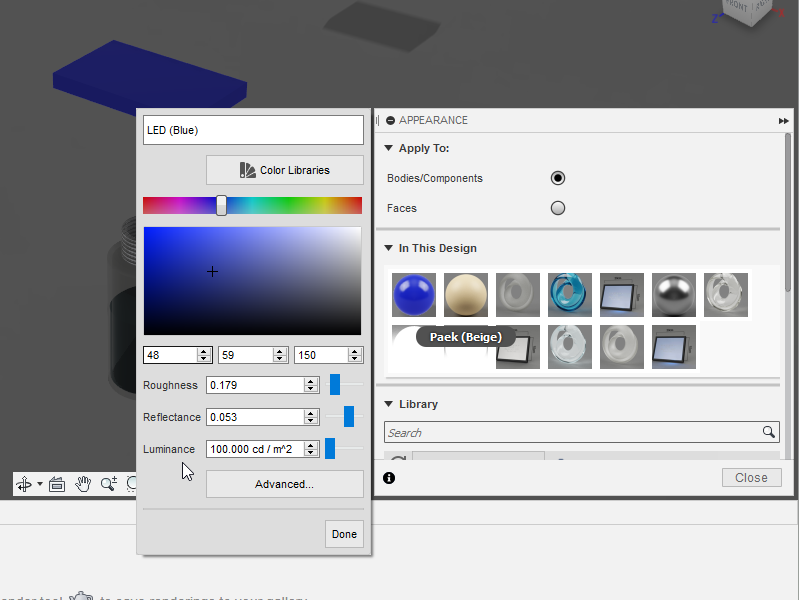The width and height of the screenshot is (799, 600).
Task: Click Done in color editor
Action: tap(344, 534)
